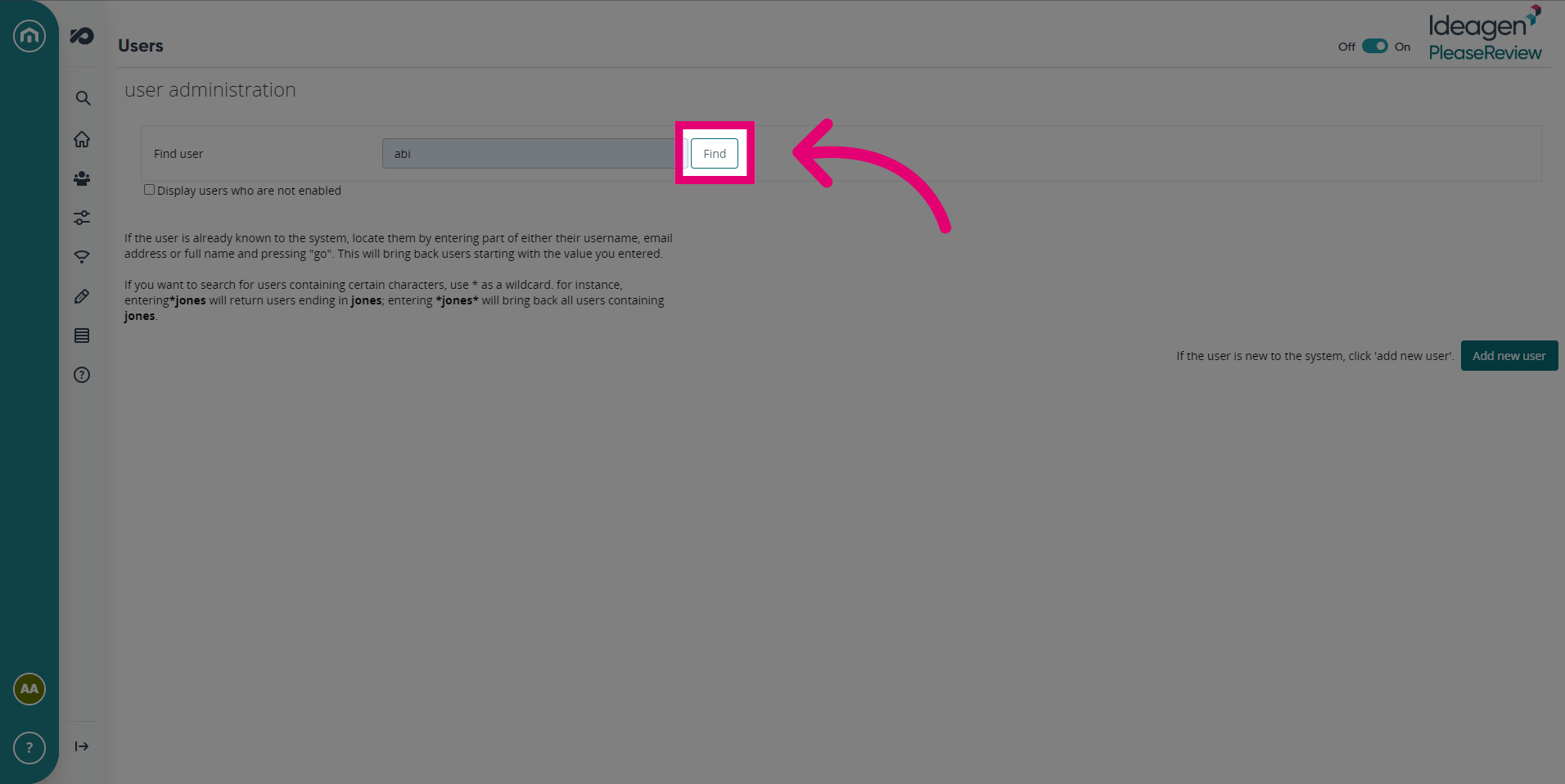Click the 'Find user' label
The width and height of the screenshot is (1565, 784).
(x=178, y=154)
